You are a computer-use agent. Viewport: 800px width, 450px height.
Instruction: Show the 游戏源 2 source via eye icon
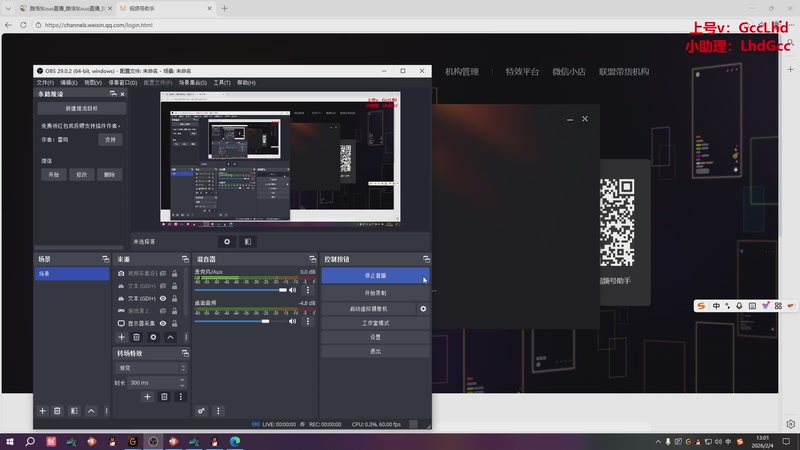tap(163, 311)
